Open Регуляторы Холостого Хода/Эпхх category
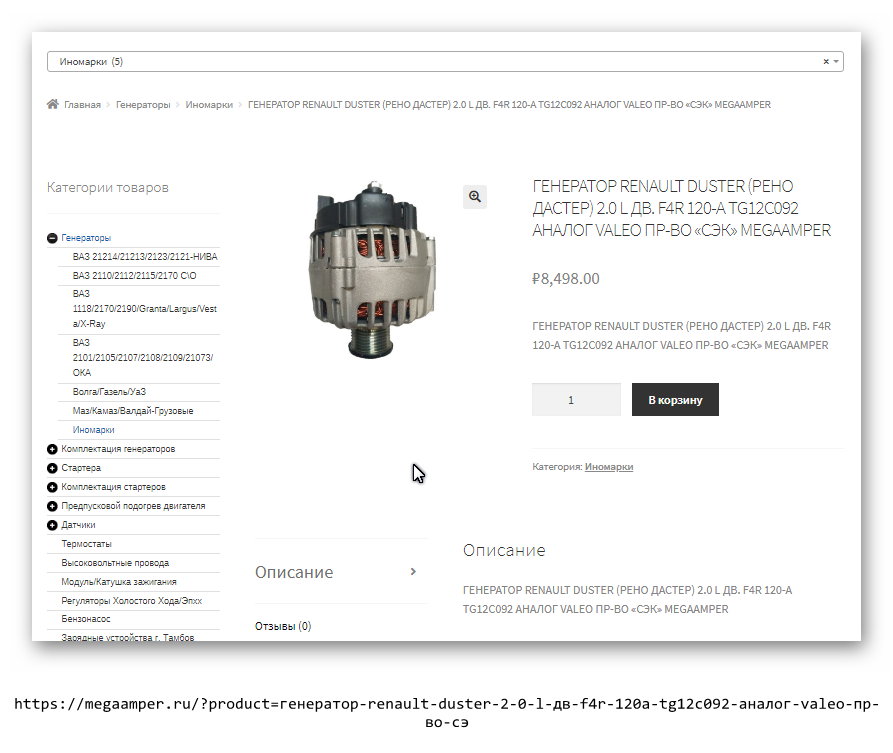The height and width of the screenshot is (753, 893). pyautogui.click(x=132, y=601)
